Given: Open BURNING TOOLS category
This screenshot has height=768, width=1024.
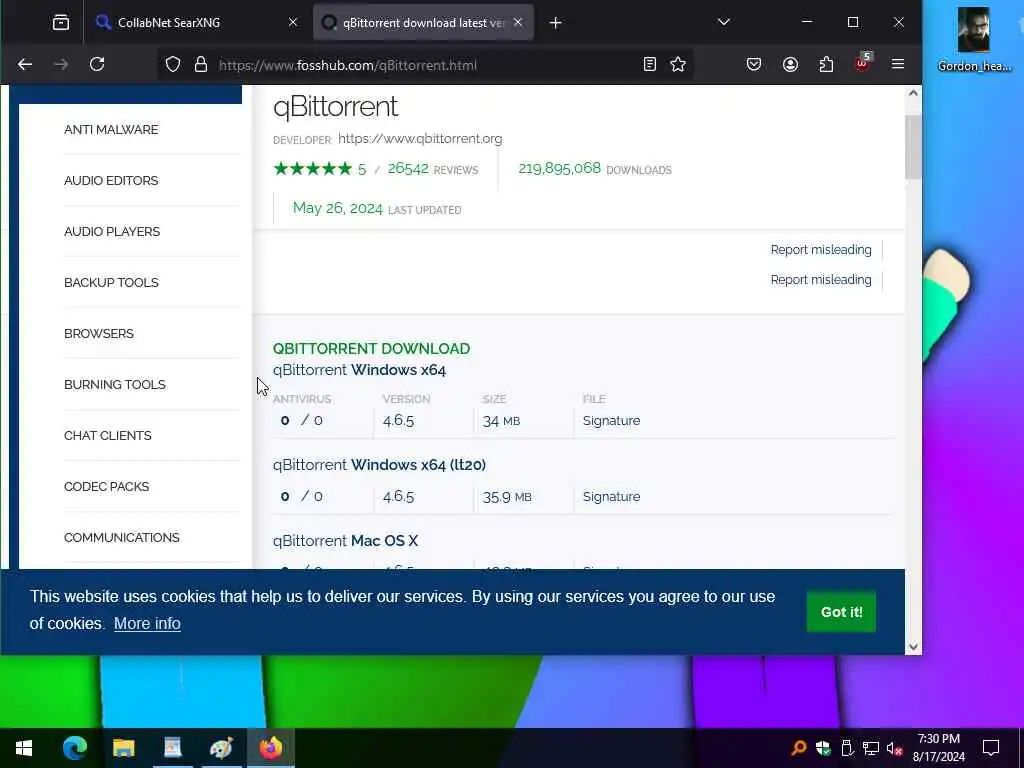Looking at the screenshot, I should 115,384.
